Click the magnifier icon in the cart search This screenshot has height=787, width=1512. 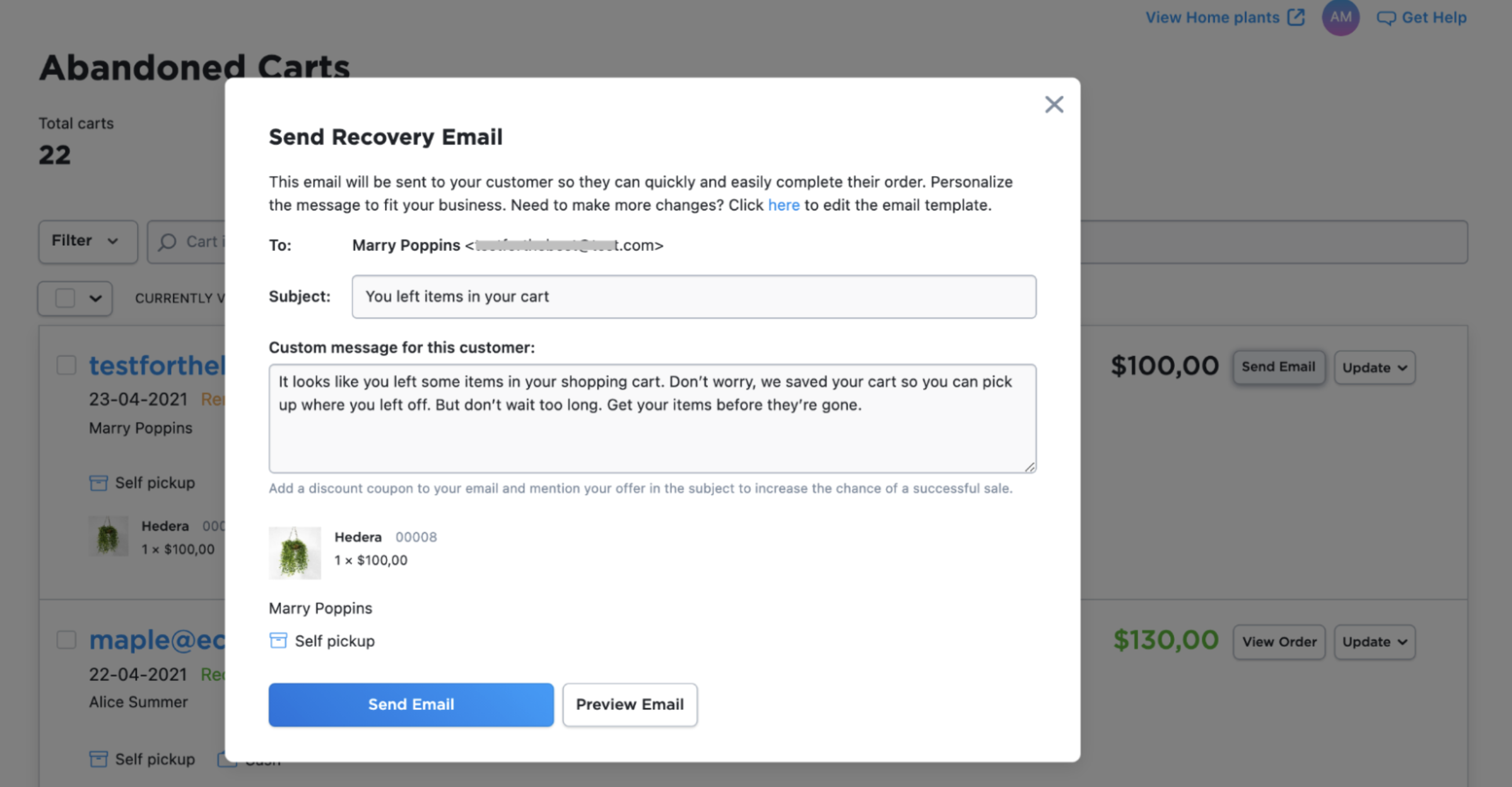168,242
